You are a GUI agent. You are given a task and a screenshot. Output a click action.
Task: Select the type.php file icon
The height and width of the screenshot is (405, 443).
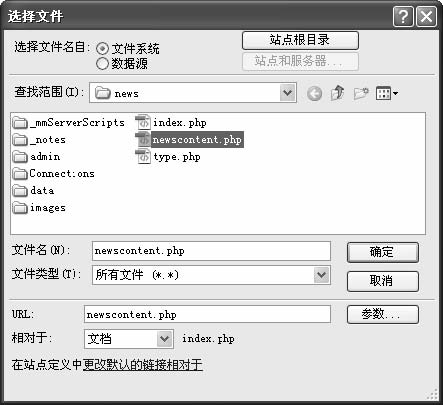point(143,157)
